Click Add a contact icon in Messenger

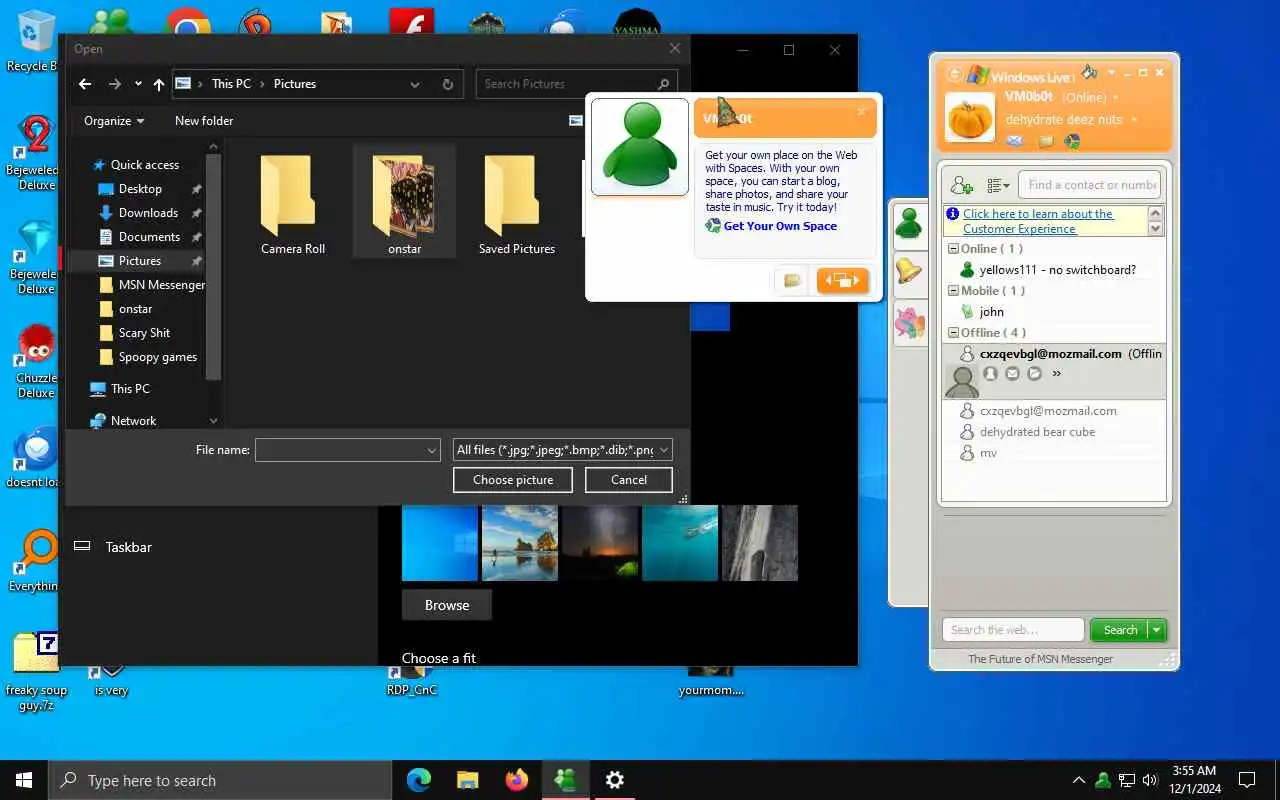[962, 185]
